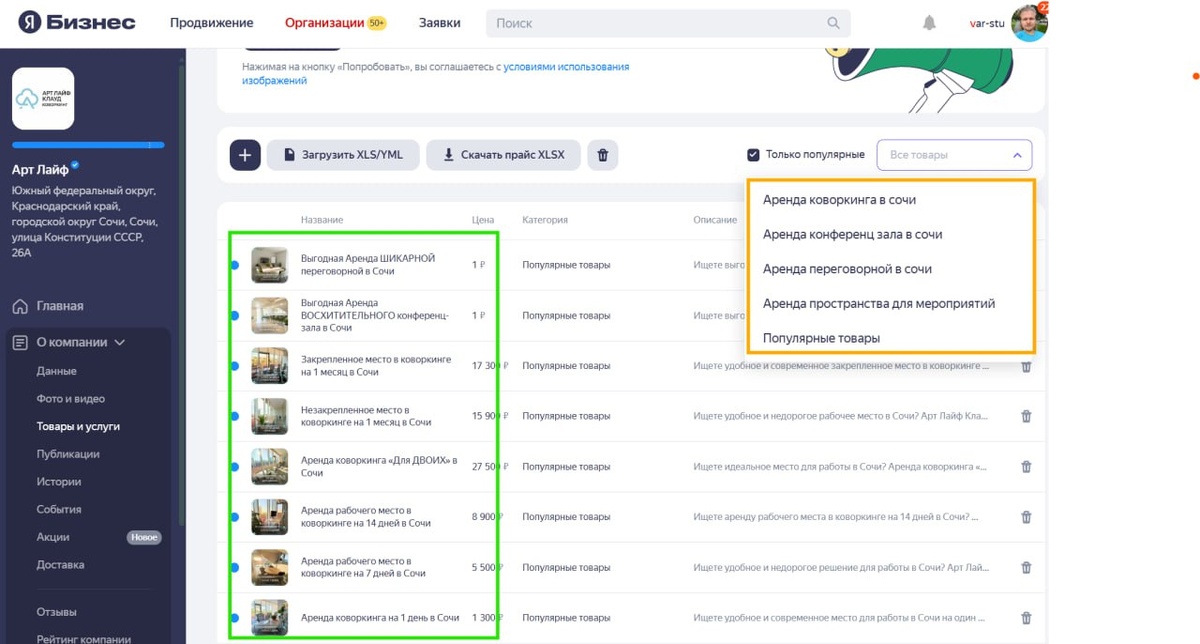The width and height of the screenshot is (1200, 644).
Task: Open the Организации top menu
Action: pyautogui.click(x=324, y=23)
